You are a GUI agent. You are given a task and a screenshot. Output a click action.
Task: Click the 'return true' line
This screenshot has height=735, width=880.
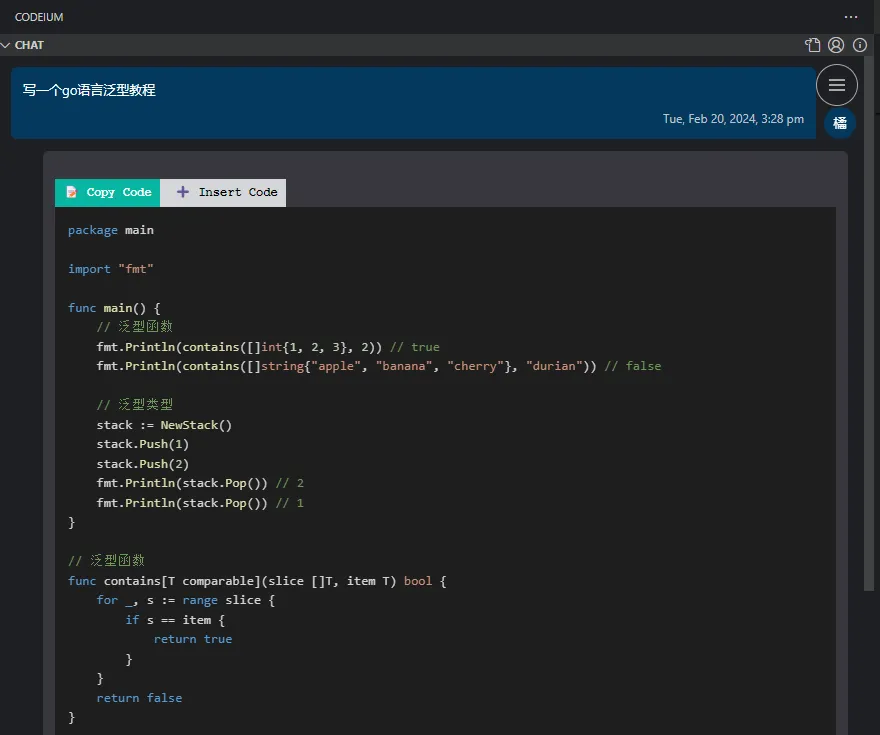[192, 639]
